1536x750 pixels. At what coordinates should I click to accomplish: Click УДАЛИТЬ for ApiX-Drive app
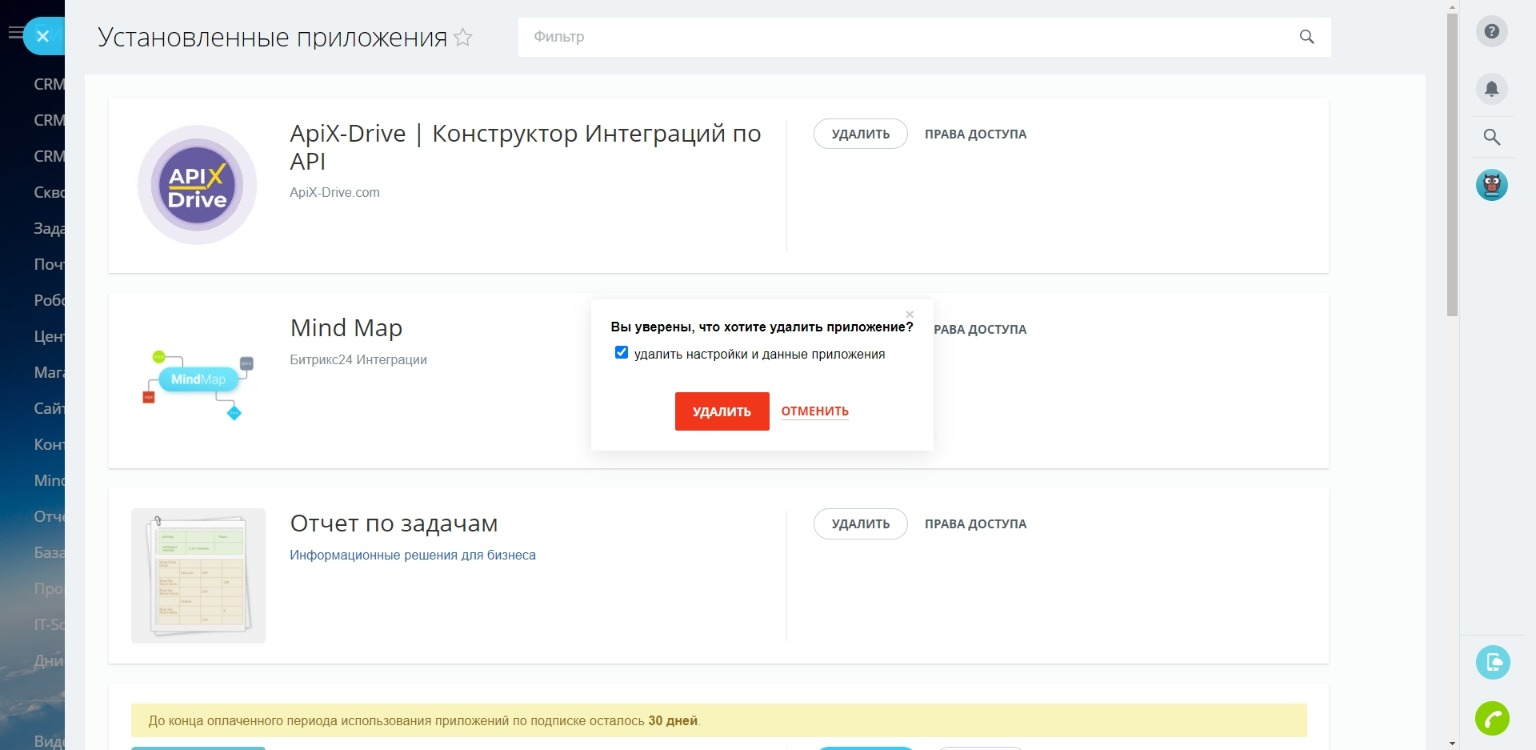[860, 134]
